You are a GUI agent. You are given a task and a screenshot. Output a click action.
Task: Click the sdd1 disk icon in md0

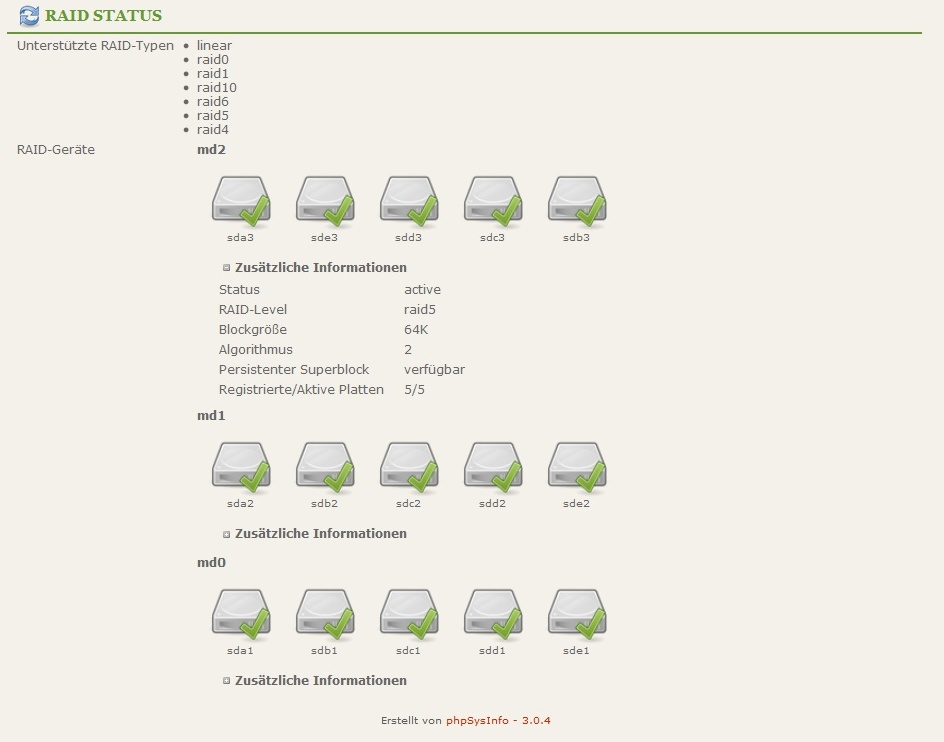pyautogui.click(x=493, y=614)
